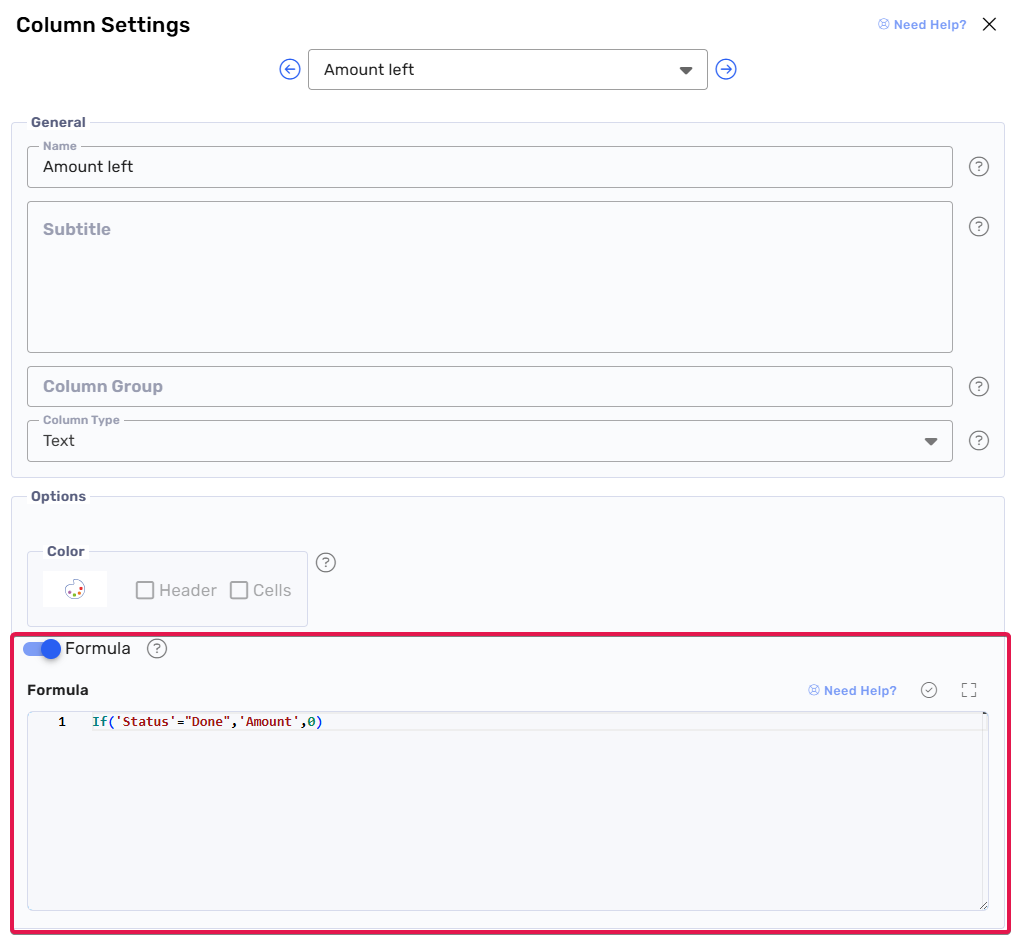1016x952 pixels.
Task: Go to next column with right arrow
Action: pyautogui.click(x=726, y=69)
